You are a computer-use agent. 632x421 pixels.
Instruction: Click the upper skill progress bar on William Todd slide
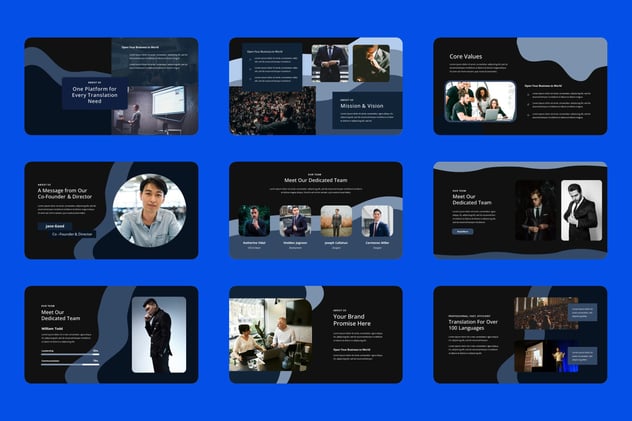click(70, 354)
